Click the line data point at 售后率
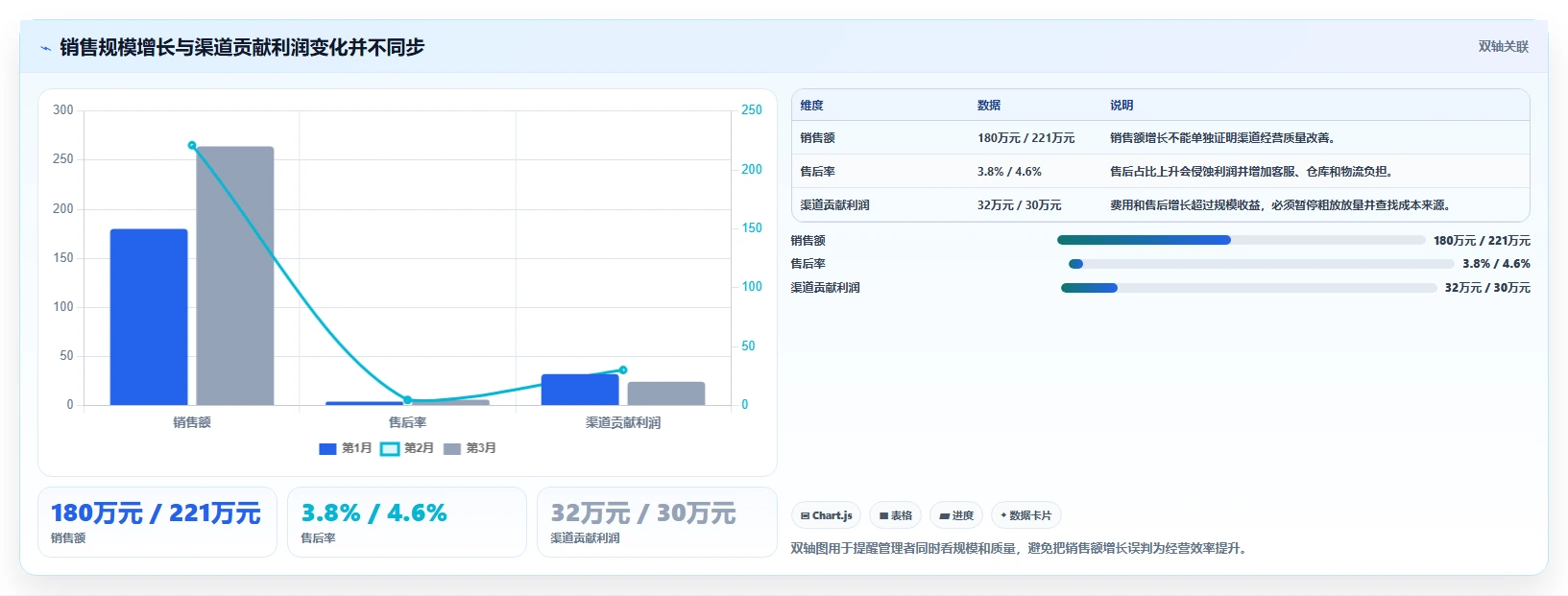 (407, 400)
